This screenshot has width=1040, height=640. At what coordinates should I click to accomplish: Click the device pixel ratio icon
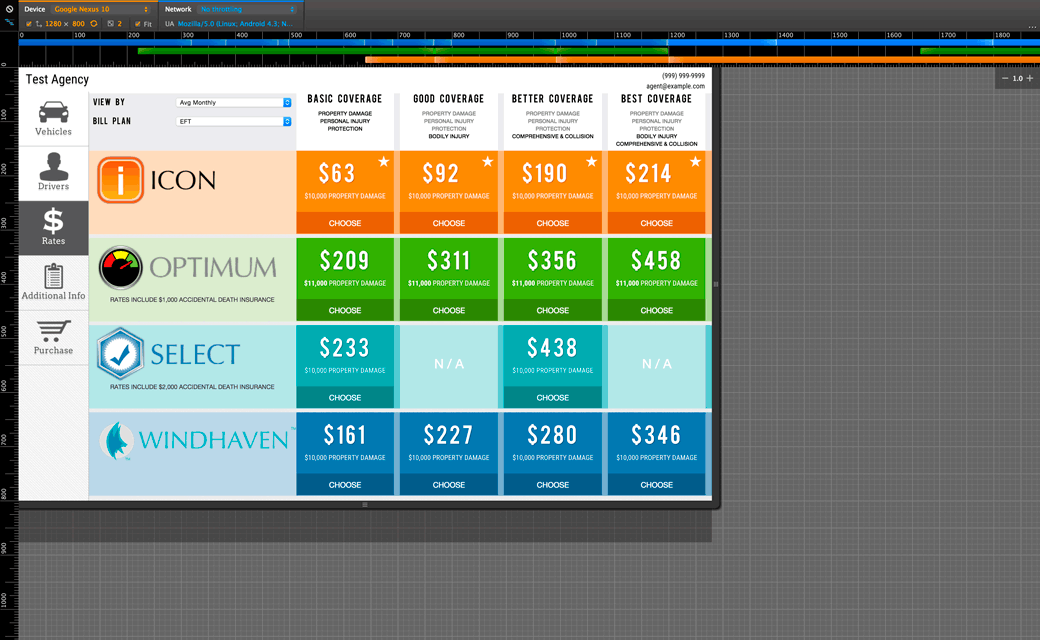coord(110,23)
